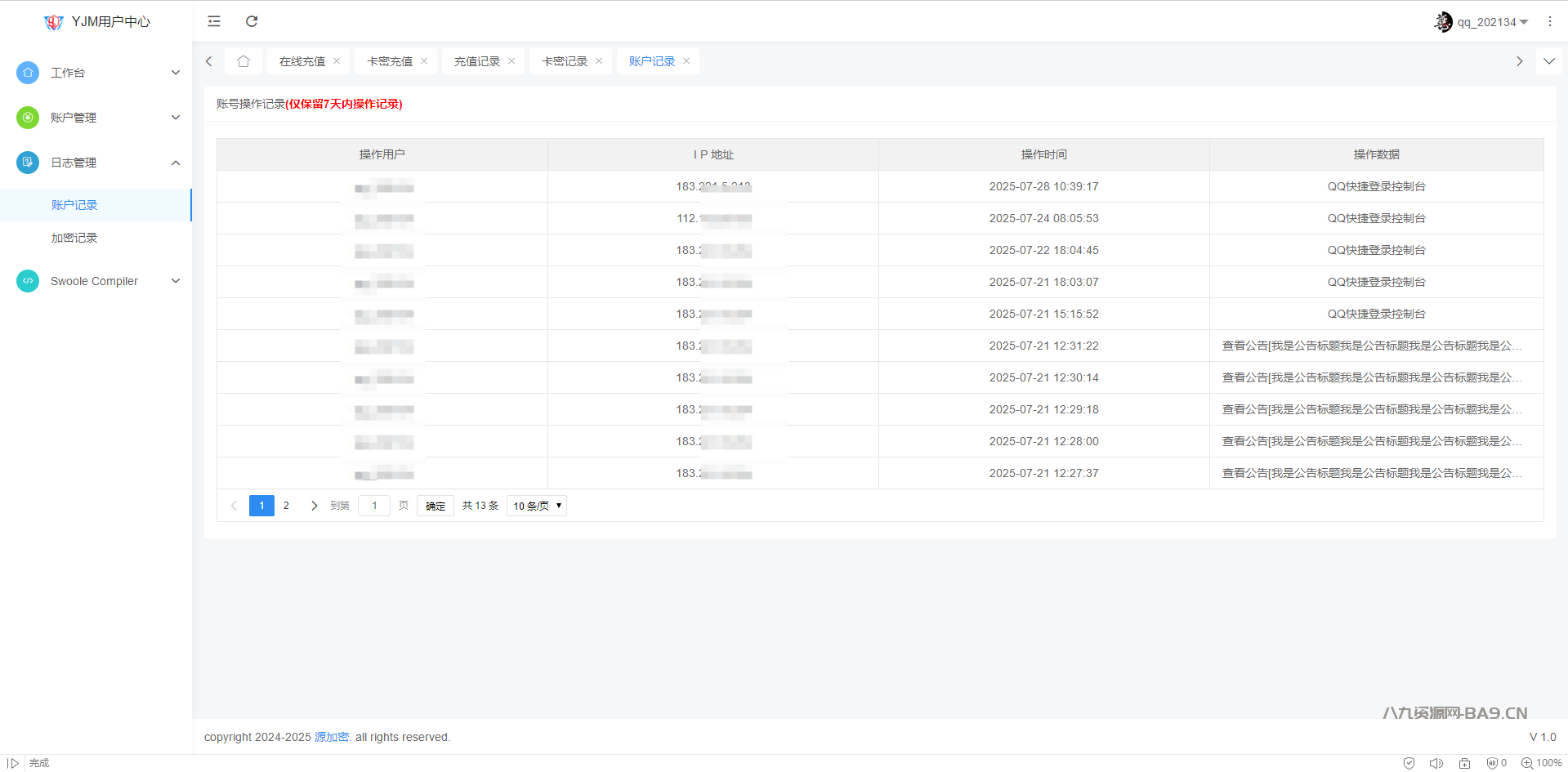This screenshot has height=772, width=1568.
Task: Click the zoom 100% icon in status bar
Action: pos(1526,763)
